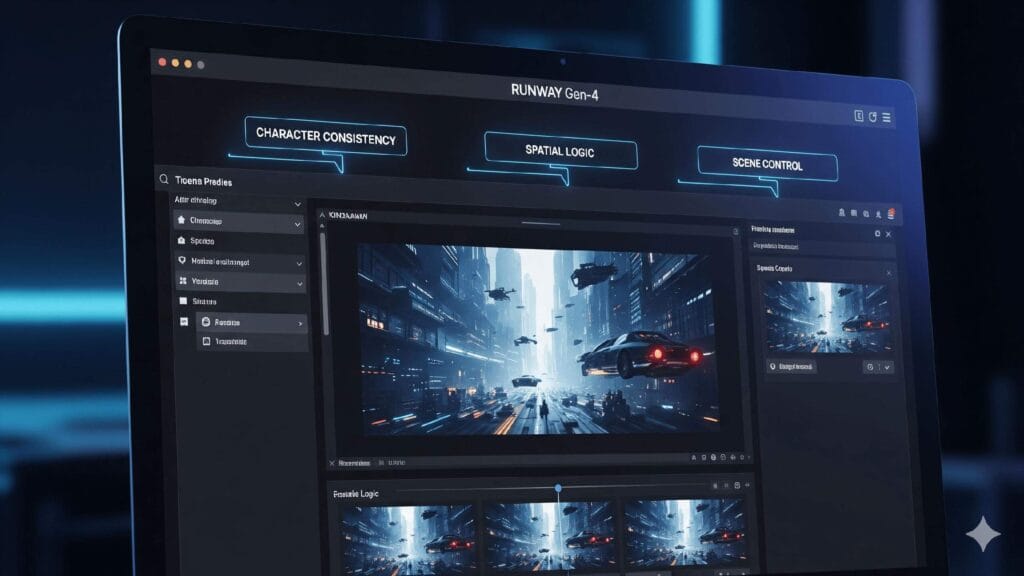
Task: Click the outlined square icon in the last nested row
Action: 206,341
